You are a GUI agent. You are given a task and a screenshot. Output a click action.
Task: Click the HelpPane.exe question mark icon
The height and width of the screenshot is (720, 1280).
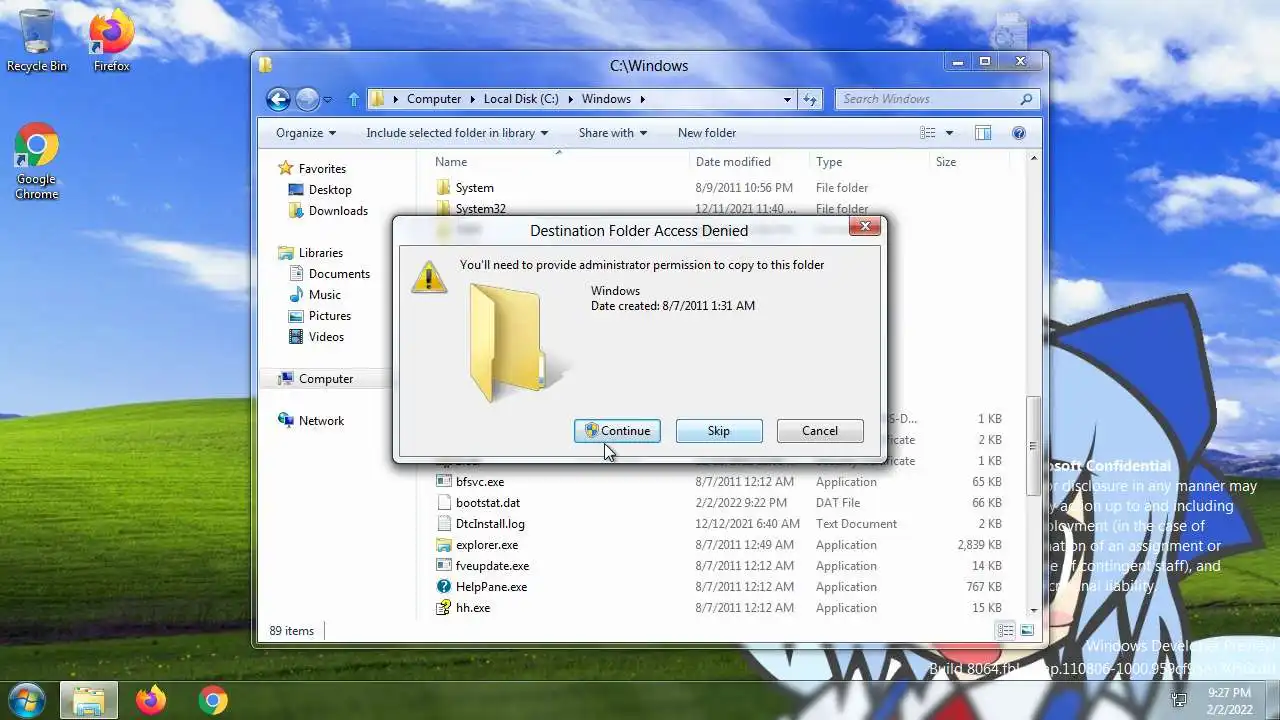click(444, 587)
